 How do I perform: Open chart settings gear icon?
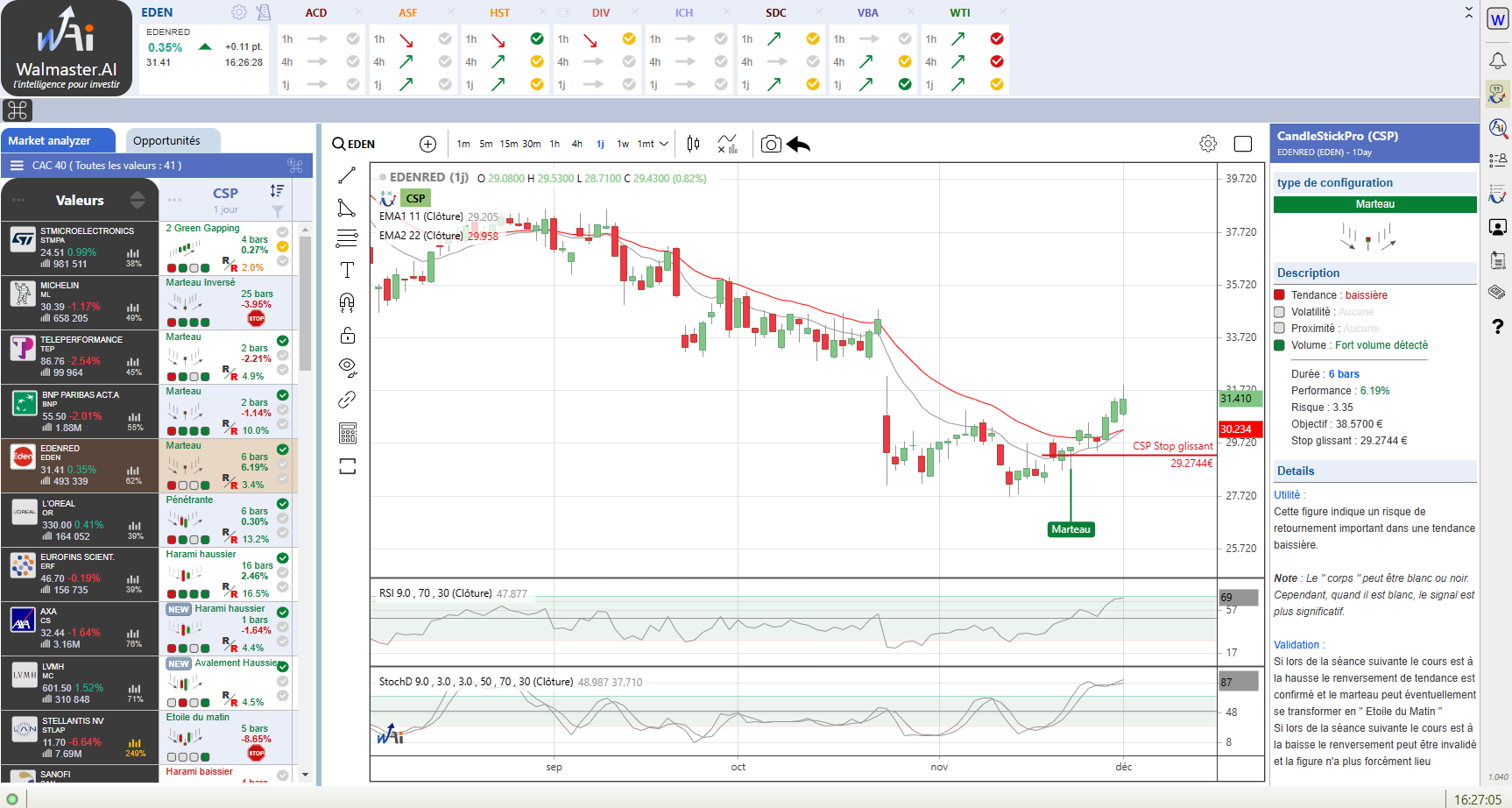(x=1208, y=144)
